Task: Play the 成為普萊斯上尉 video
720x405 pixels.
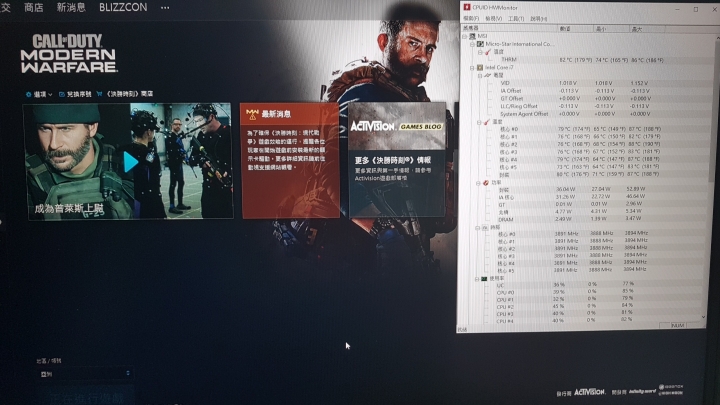Action: (130, 162)
